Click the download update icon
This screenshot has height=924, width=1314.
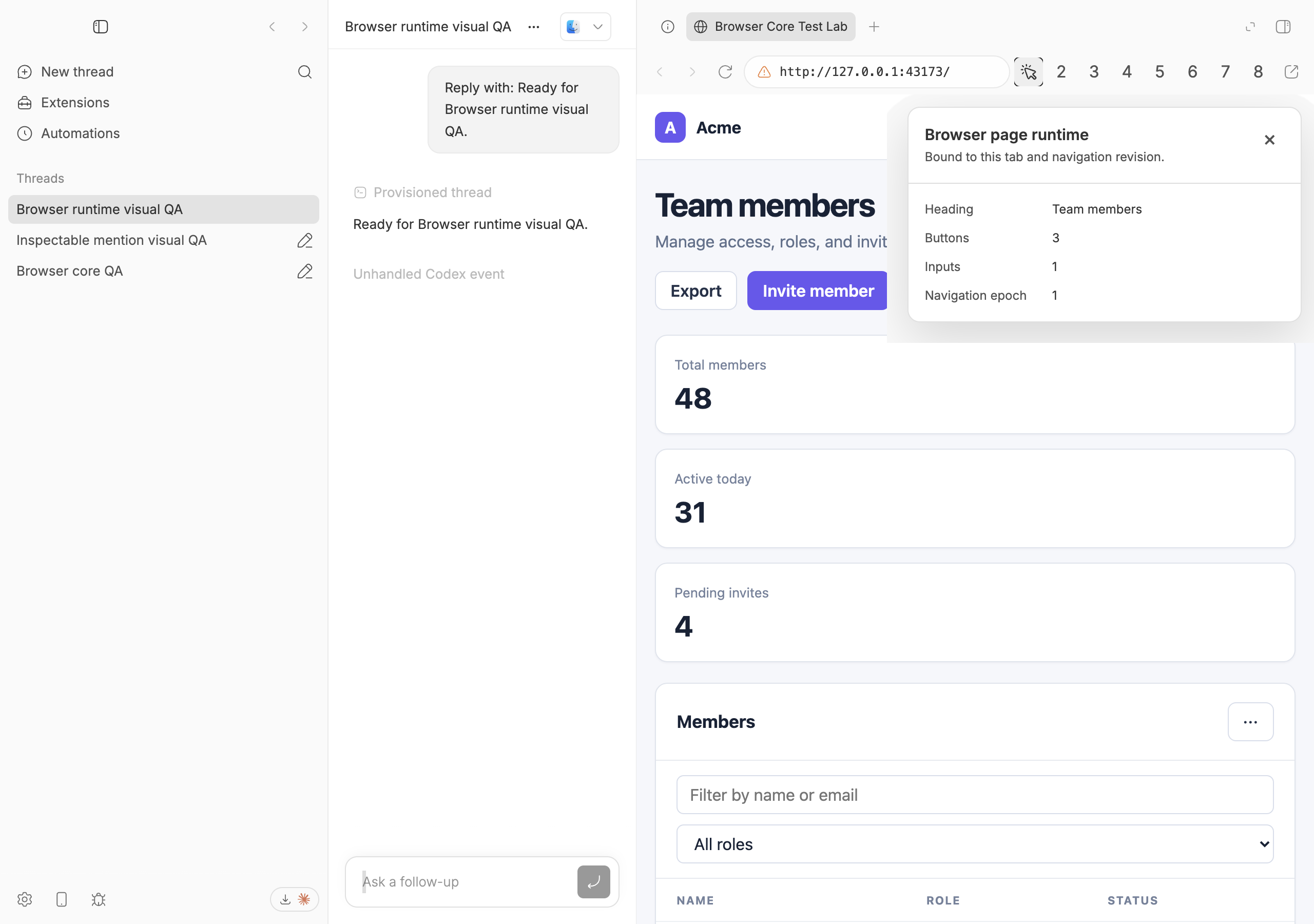click(x=285, y=899)
